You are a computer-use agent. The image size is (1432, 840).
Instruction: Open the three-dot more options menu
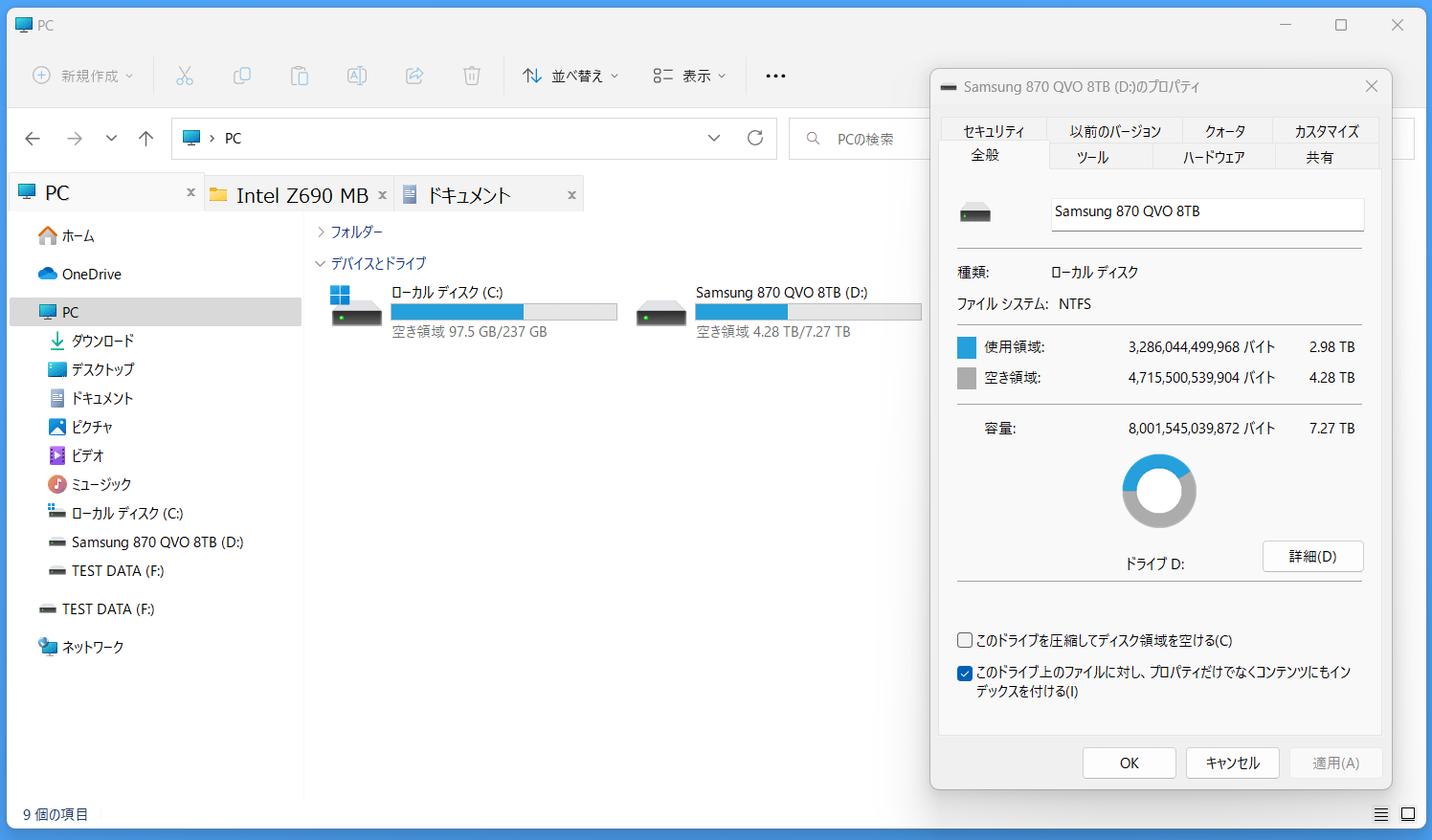tap(775, 76)
